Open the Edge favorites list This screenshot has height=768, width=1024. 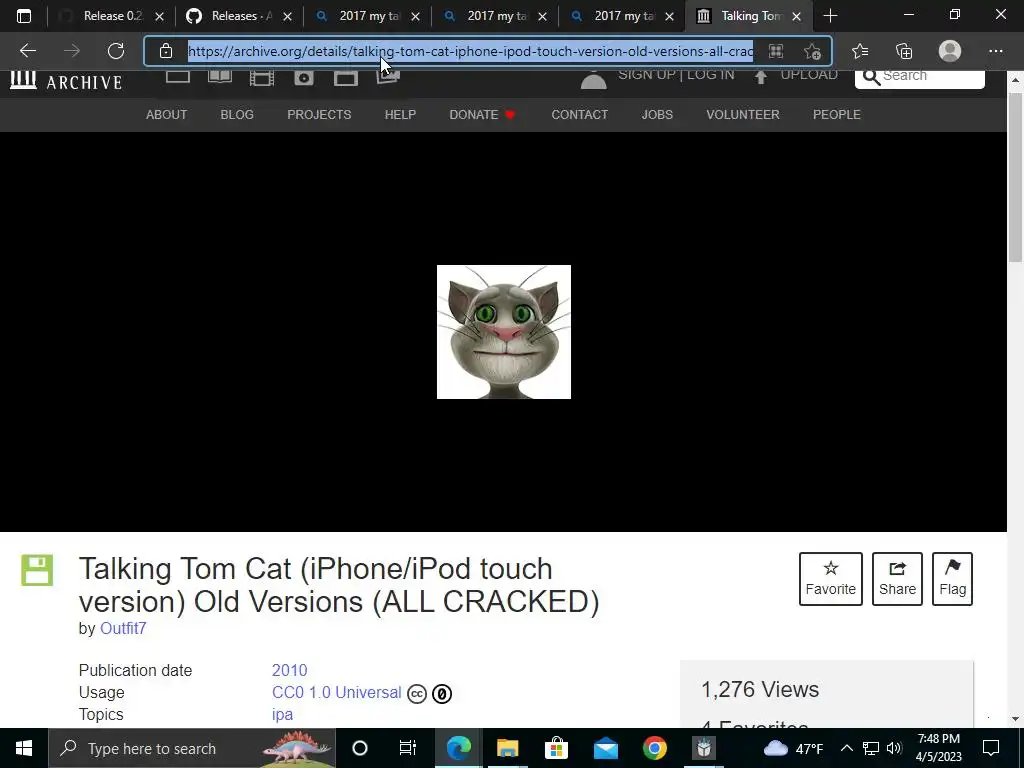tap(860, 51)
